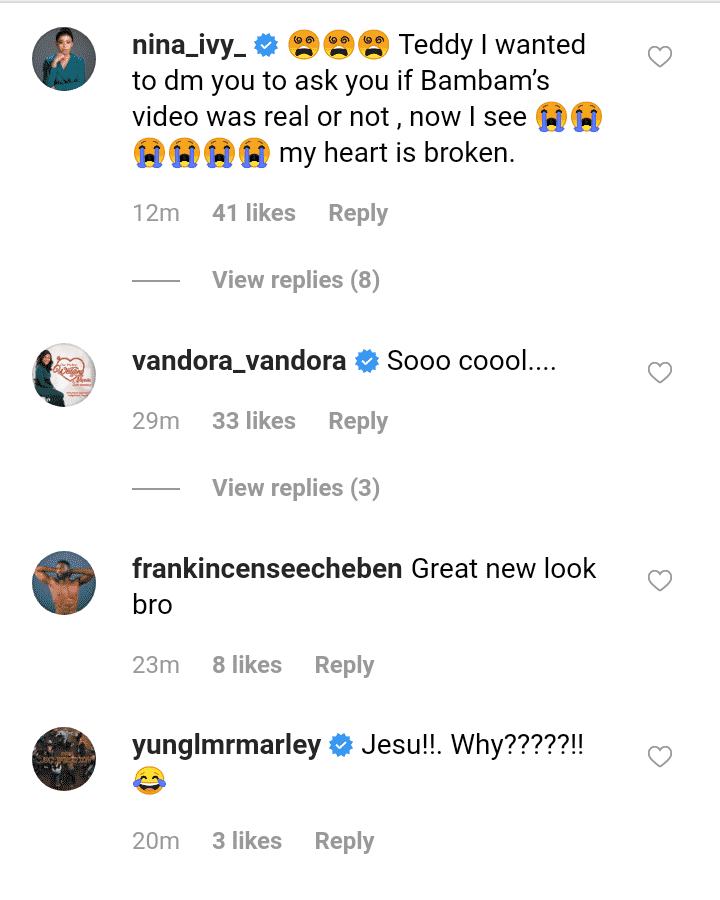This screenshot has height=900, width=720.
Task: Open nina_ivy_'s profile picture
Action: tap(64, 59)
